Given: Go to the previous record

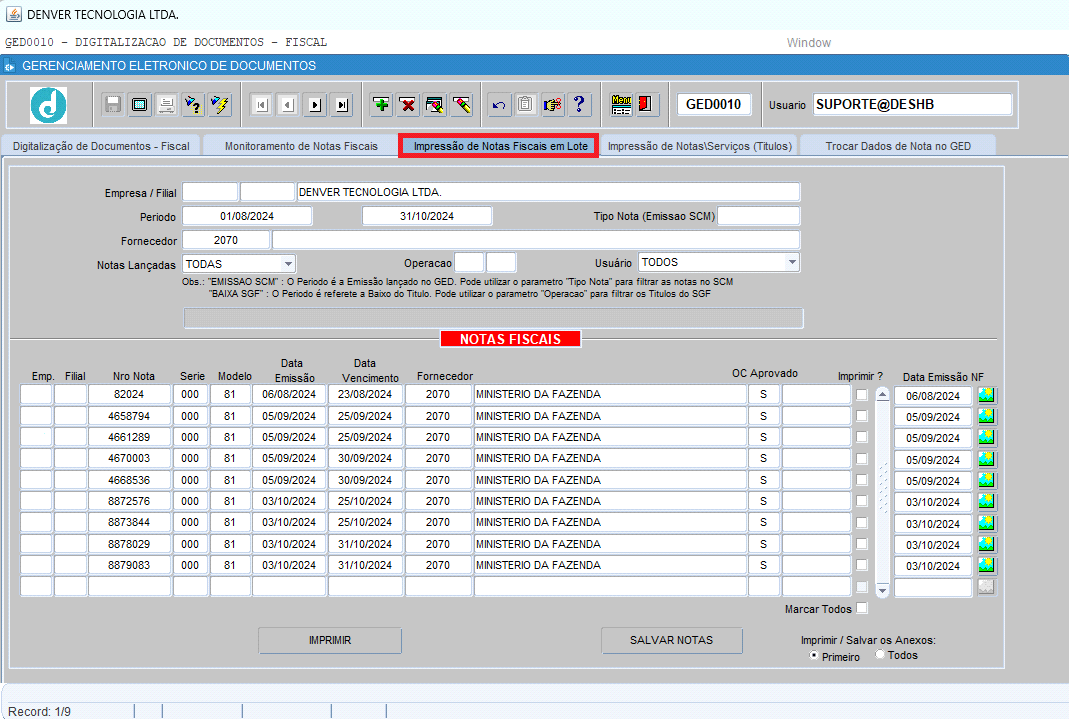Looking at the screenshot, I should (x=288, y=105).
